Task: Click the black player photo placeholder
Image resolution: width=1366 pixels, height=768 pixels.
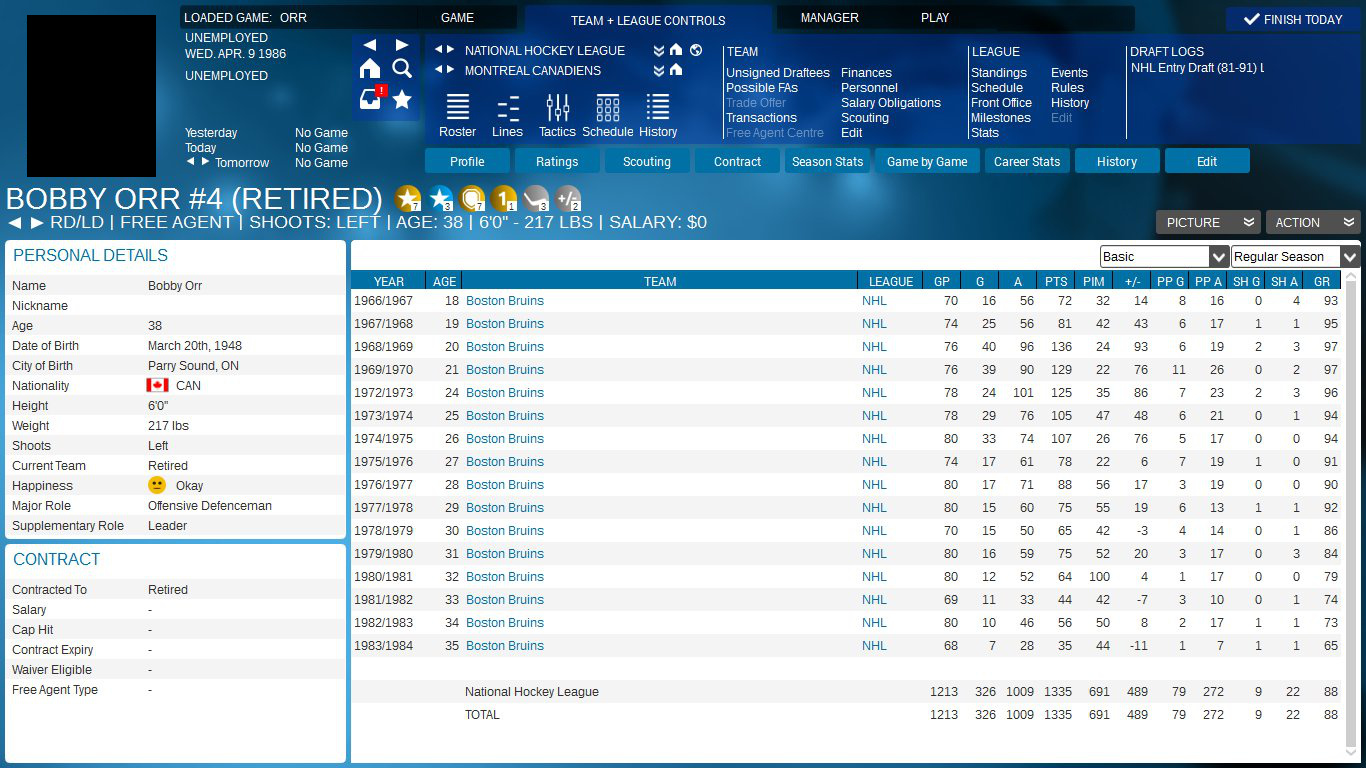Action: 91,96
